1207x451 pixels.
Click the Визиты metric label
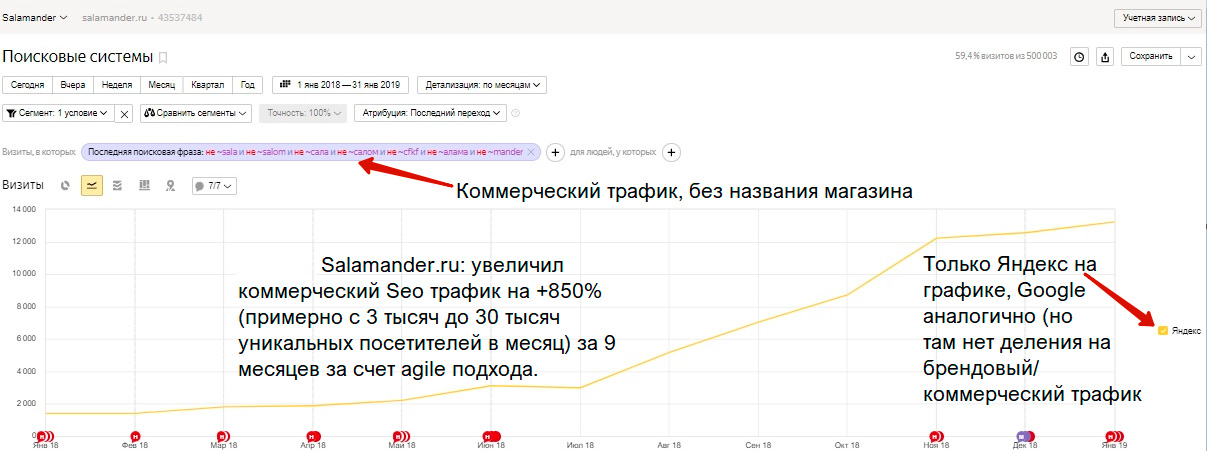tap(23, 185)
